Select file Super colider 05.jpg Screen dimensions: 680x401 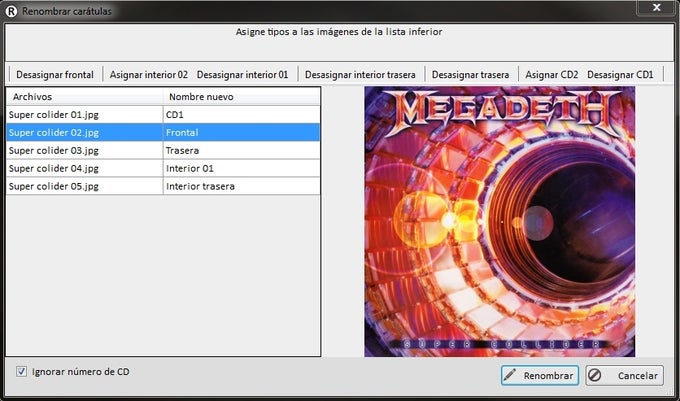[x=85, y=186]
